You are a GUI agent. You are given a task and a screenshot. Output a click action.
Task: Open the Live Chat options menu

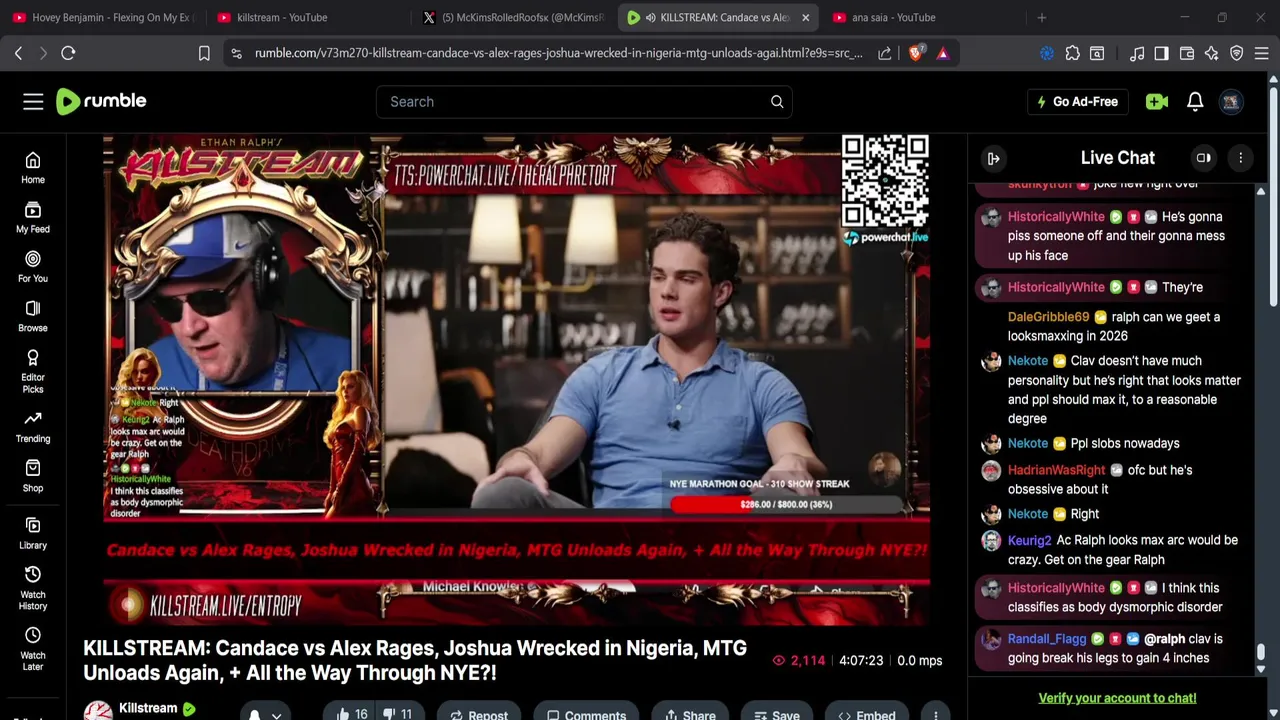click(1241, 158)
